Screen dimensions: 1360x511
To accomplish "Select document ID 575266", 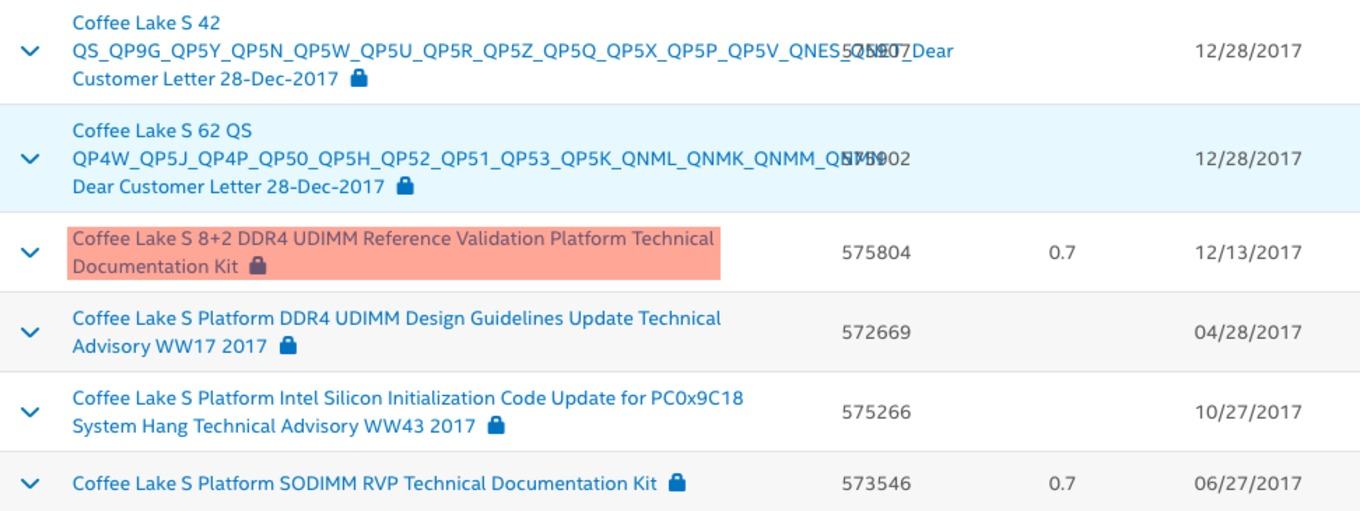I will [876, 412].
